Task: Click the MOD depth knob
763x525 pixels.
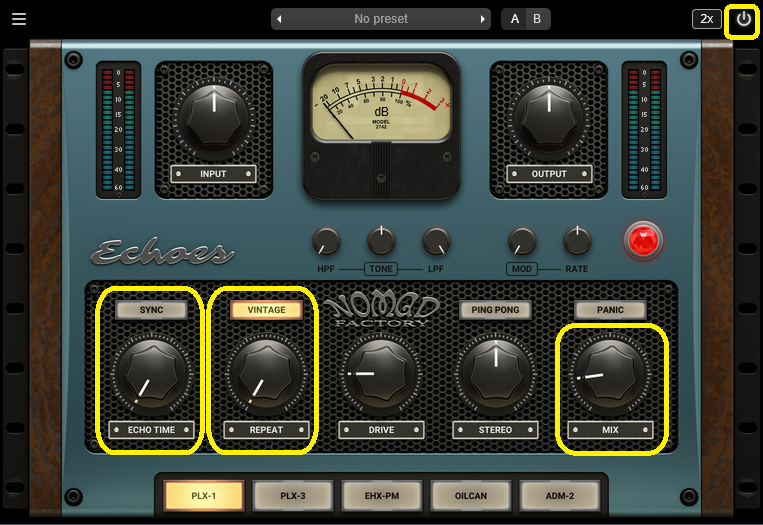Action: pyautogui.click(x=522, y=241)
